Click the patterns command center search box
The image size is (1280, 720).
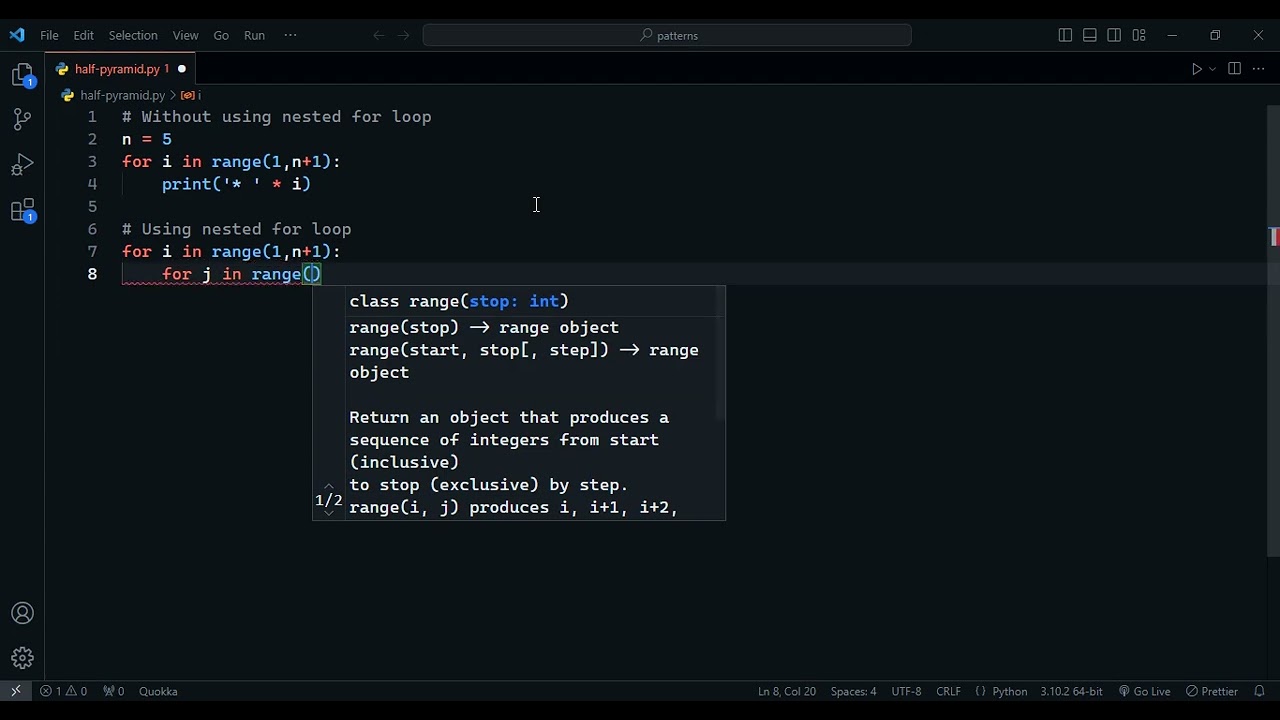pos(667,35)
